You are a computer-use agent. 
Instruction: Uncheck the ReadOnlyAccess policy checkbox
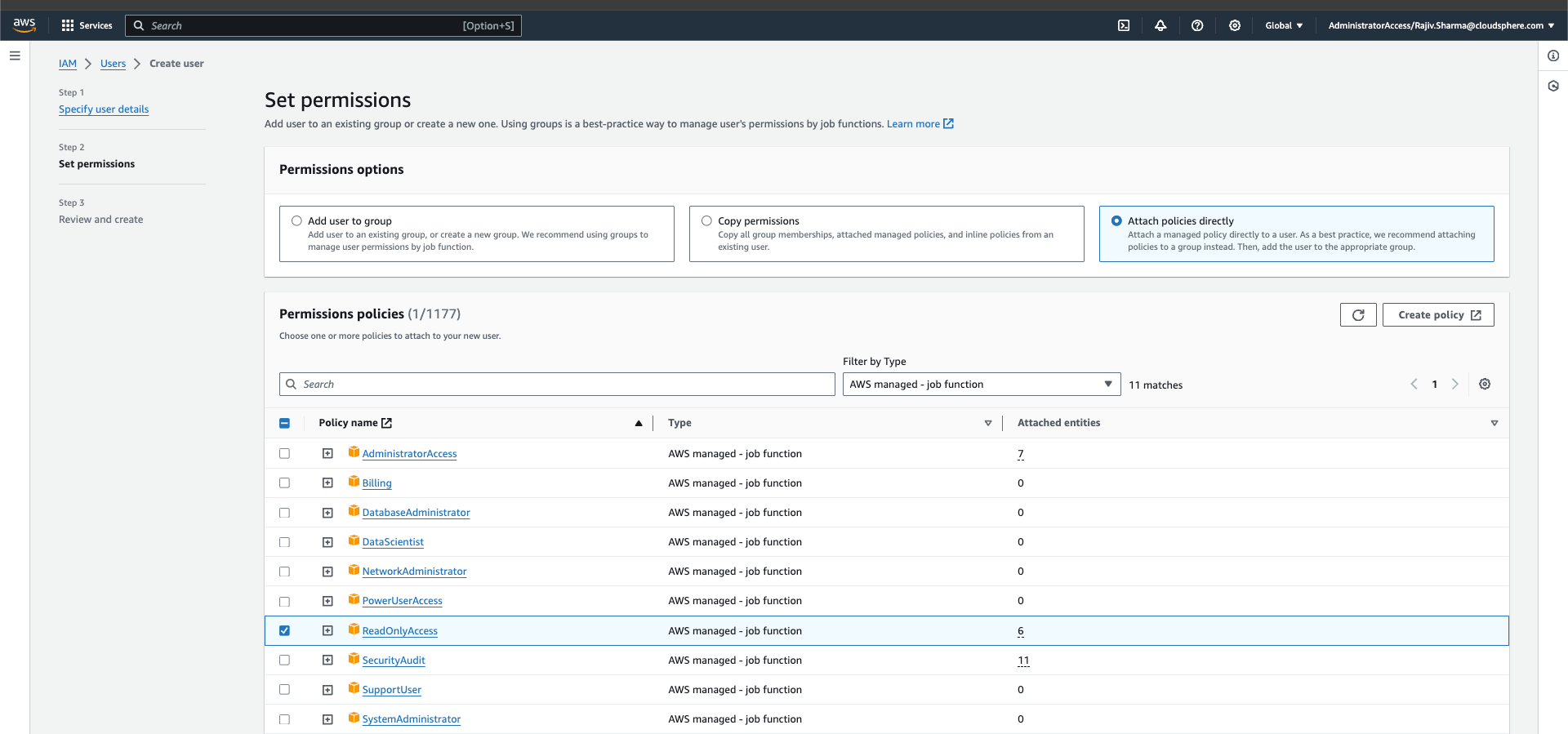coord(284,630)
